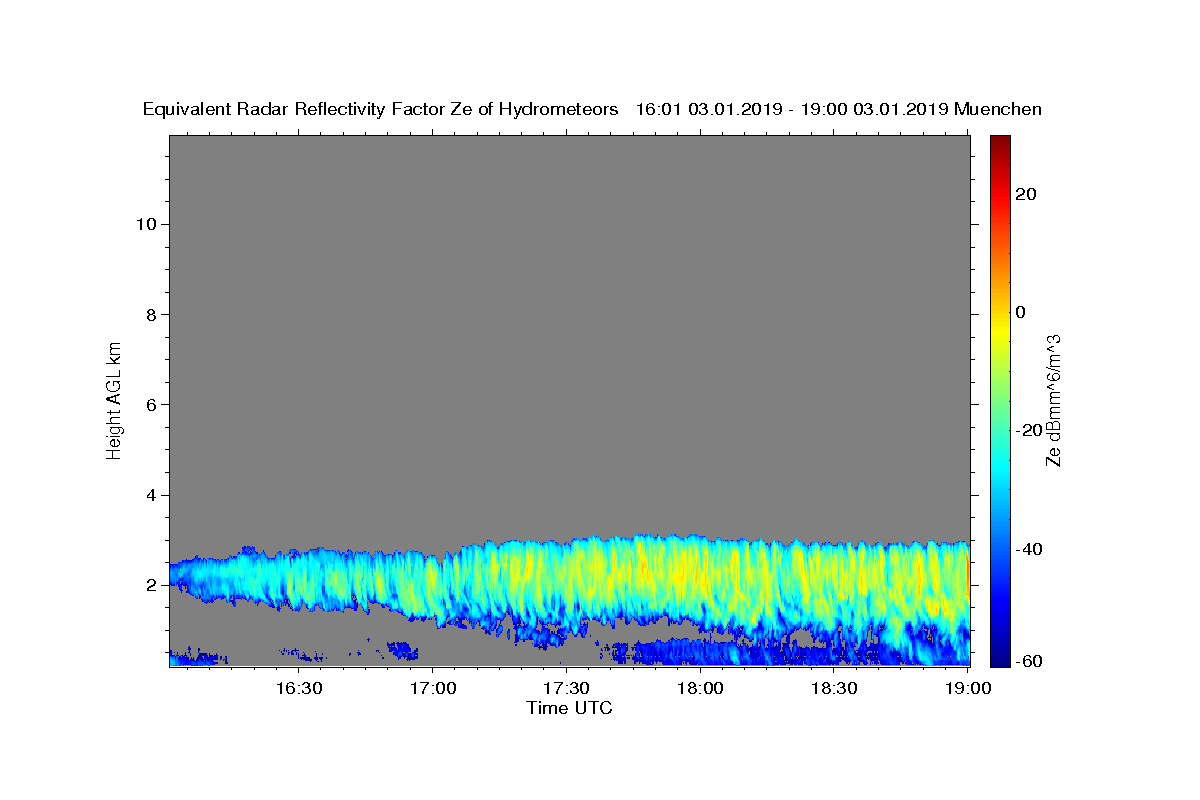The height and width of the screenshot is (800, 1200).
Task: Pick the dark blue bottom of colorbar
Action: 1000,658
